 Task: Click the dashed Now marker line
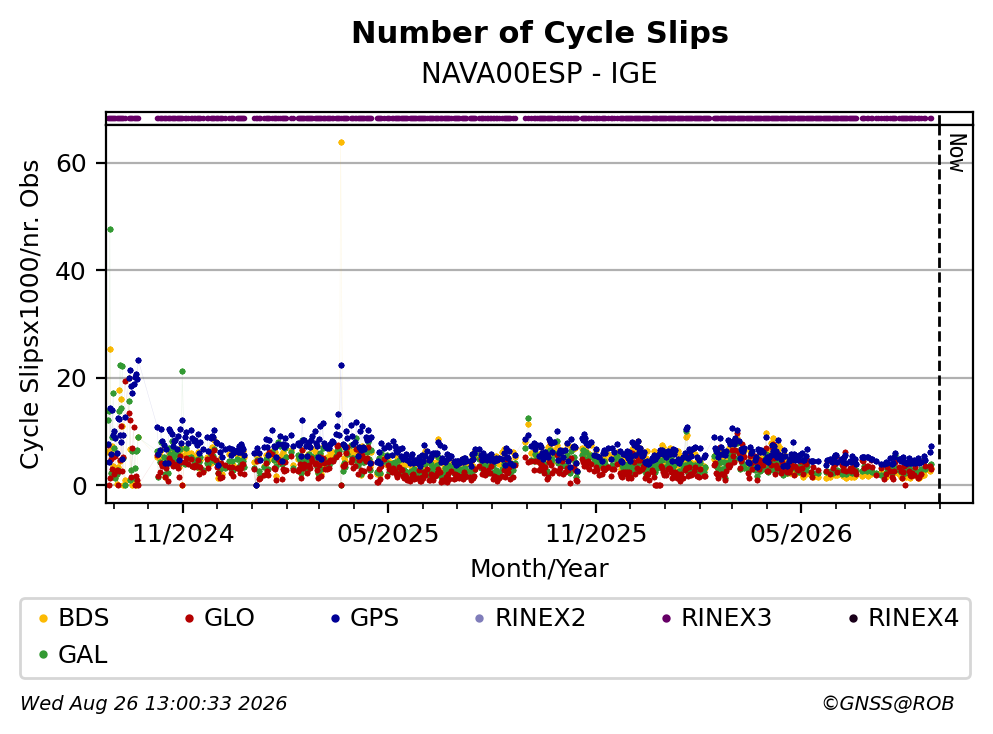coord(939,308)
